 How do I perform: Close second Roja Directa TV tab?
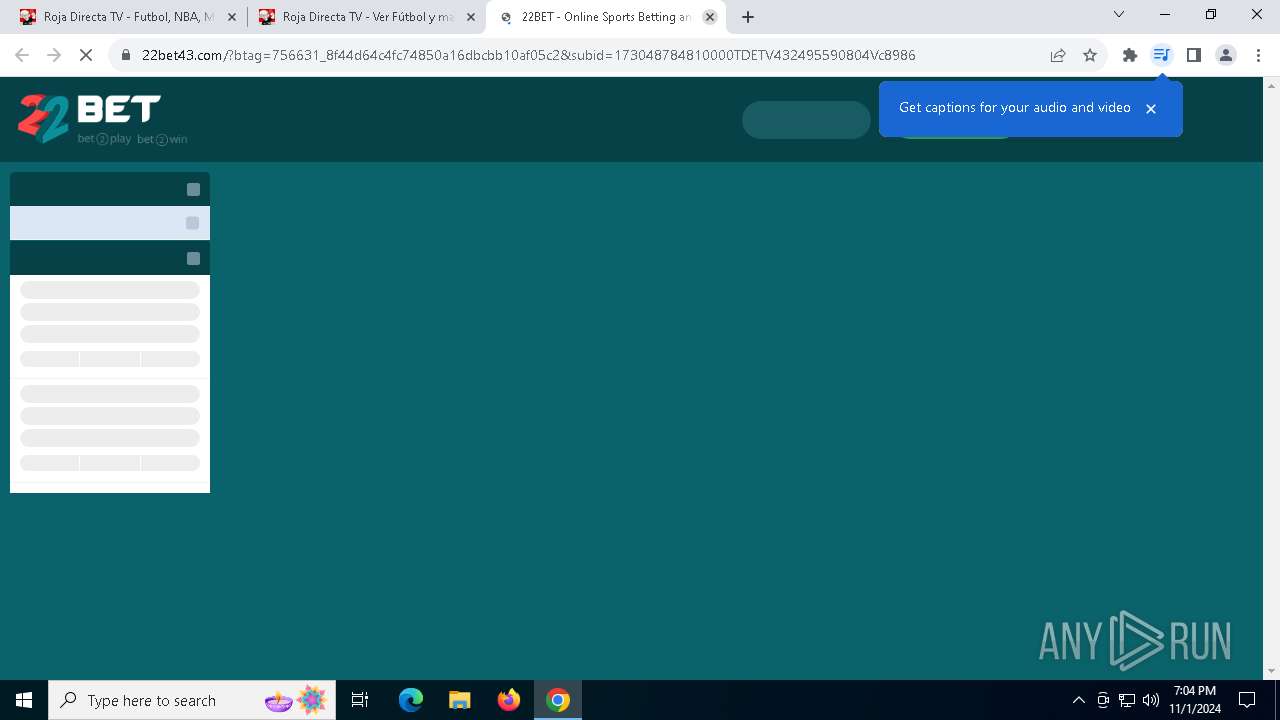tap(471, 17)
